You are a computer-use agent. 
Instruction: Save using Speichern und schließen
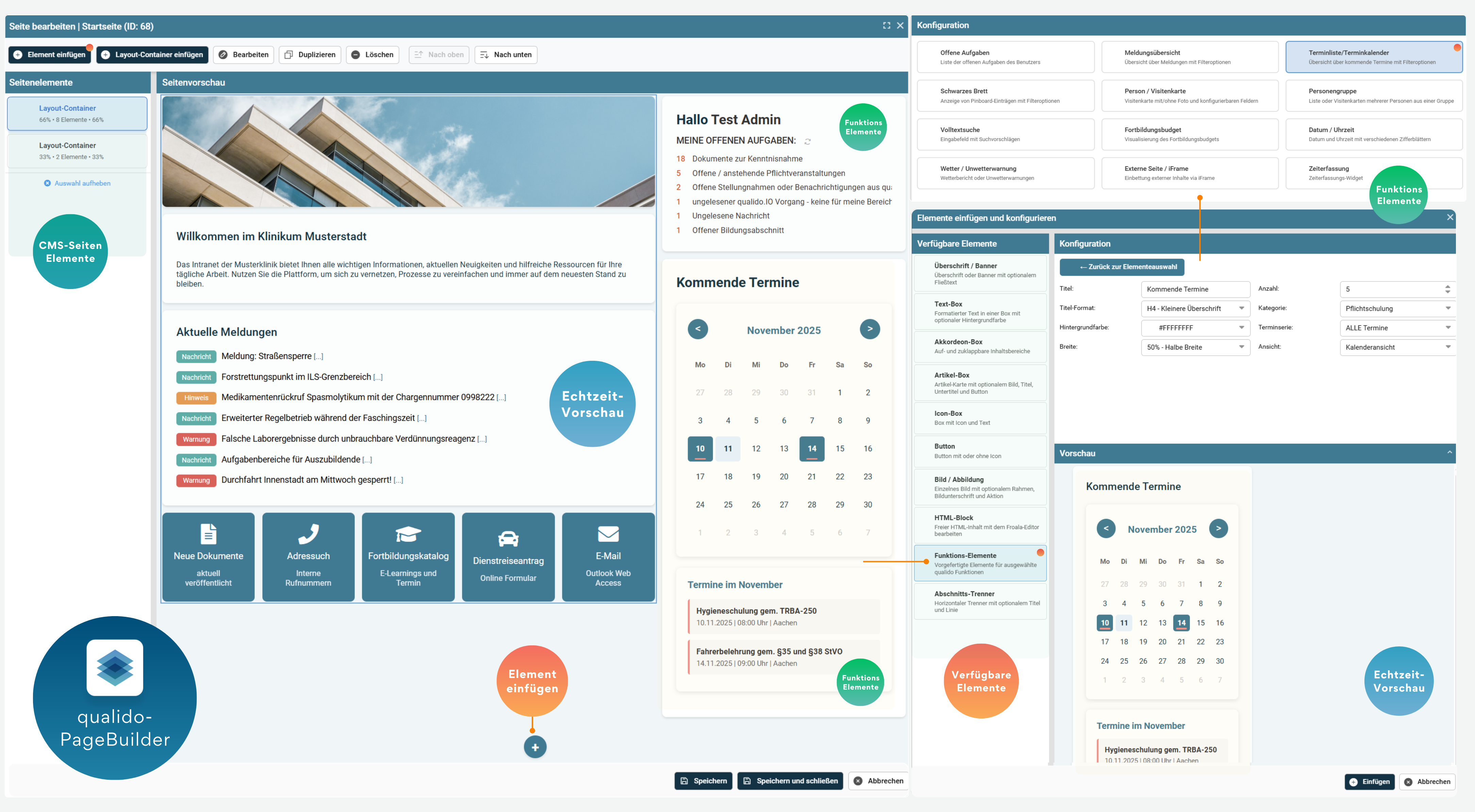[x=790, y=780]
